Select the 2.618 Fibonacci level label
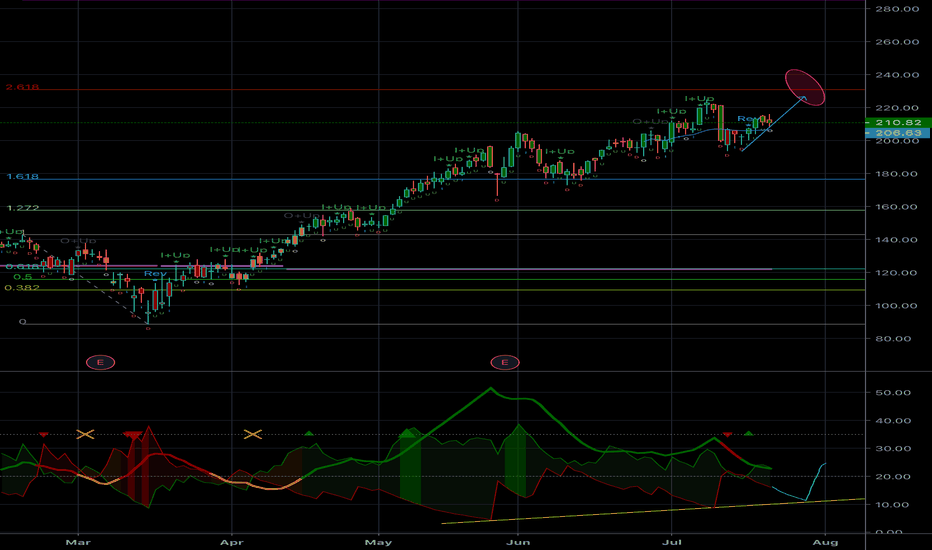932x550 pixels. pos(23,87)
